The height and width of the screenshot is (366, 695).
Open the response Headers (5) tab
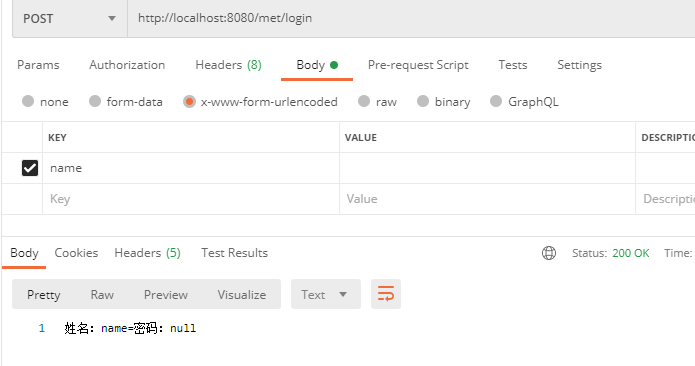tap(147, 253)
